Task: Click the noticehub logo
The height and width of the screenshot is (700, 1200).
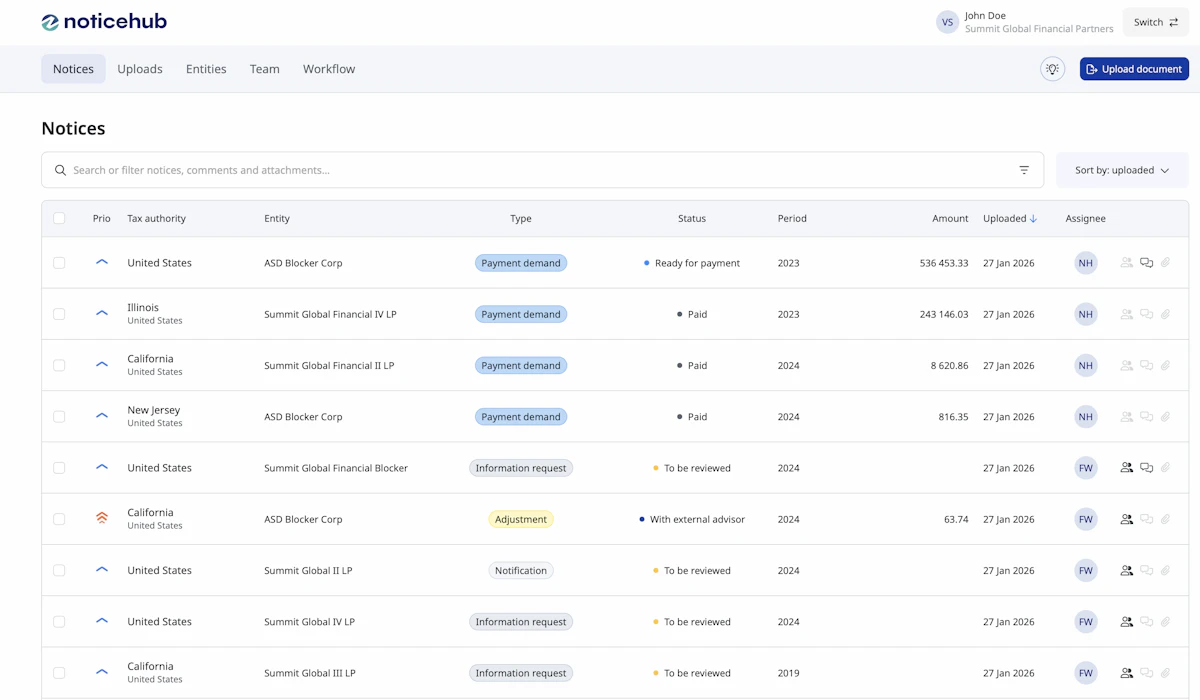Action: [104, 22]
